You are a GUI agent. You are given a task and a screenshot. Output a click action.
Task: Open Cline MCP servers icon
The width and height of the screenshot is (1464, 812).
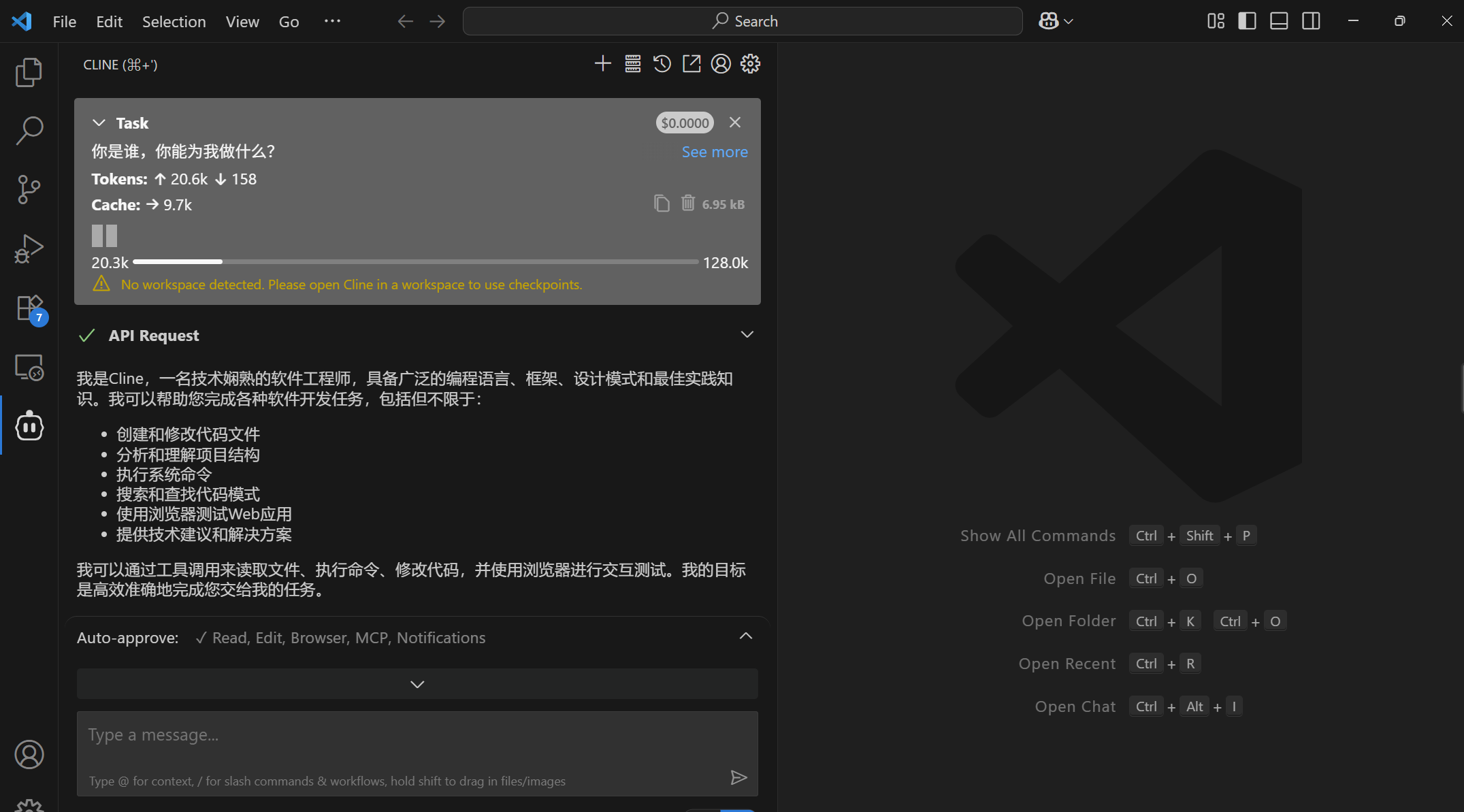coord(632,64)
